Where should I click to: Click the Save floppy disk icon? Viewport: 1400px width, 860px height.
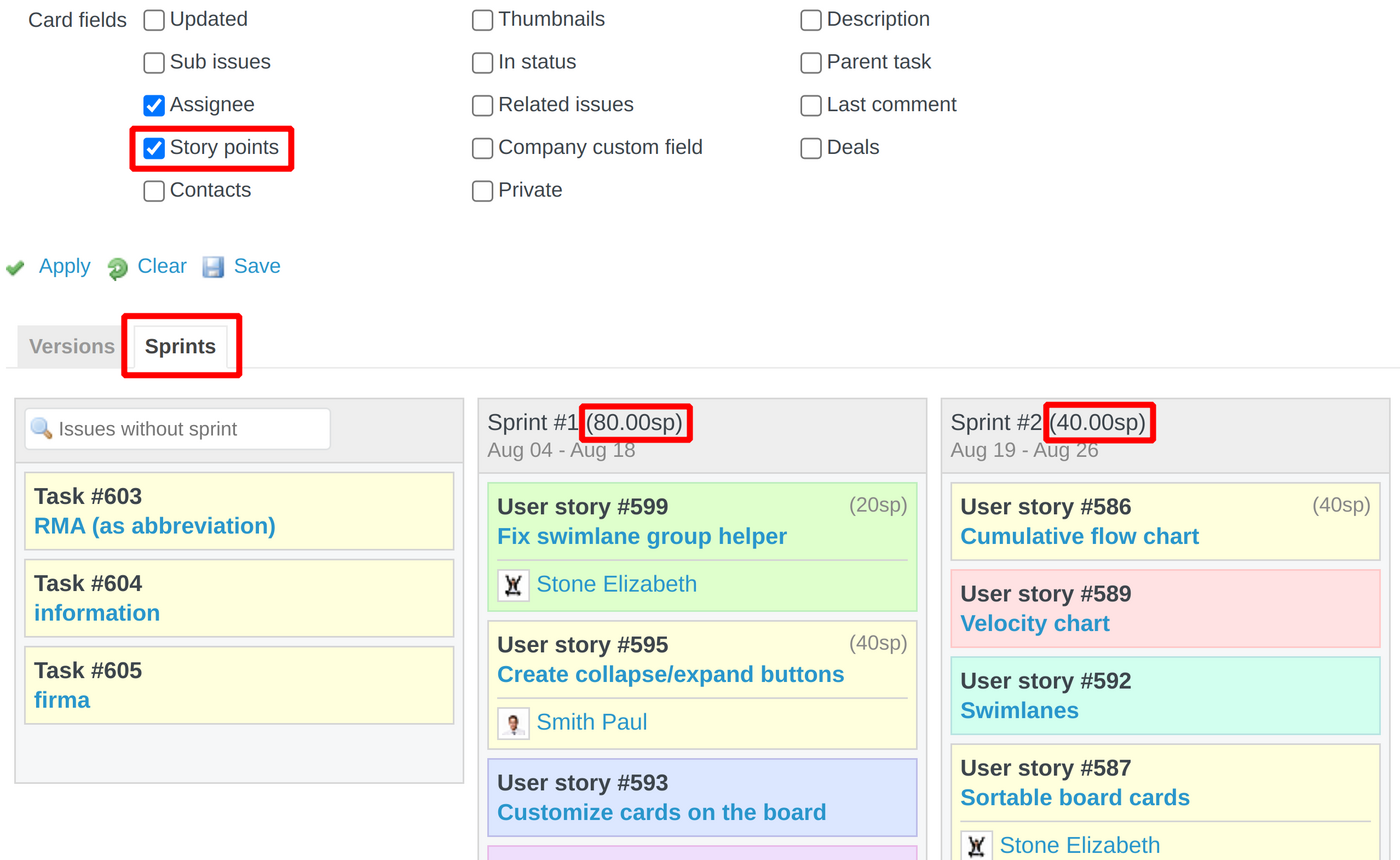(213, 266)
